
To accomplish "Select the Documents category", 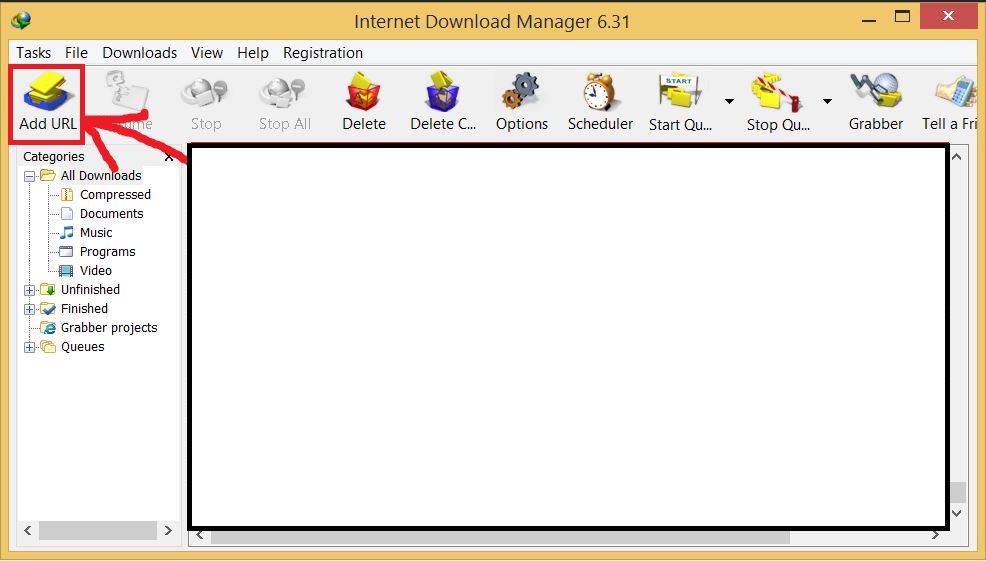I will pos(111,214).
